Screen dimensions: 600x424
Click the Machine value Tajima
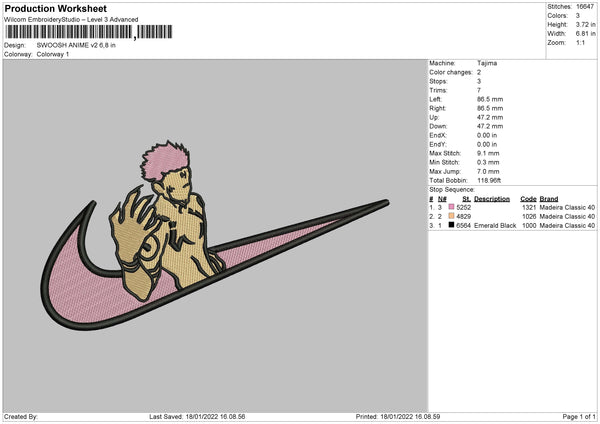click(x=487, y=63)
